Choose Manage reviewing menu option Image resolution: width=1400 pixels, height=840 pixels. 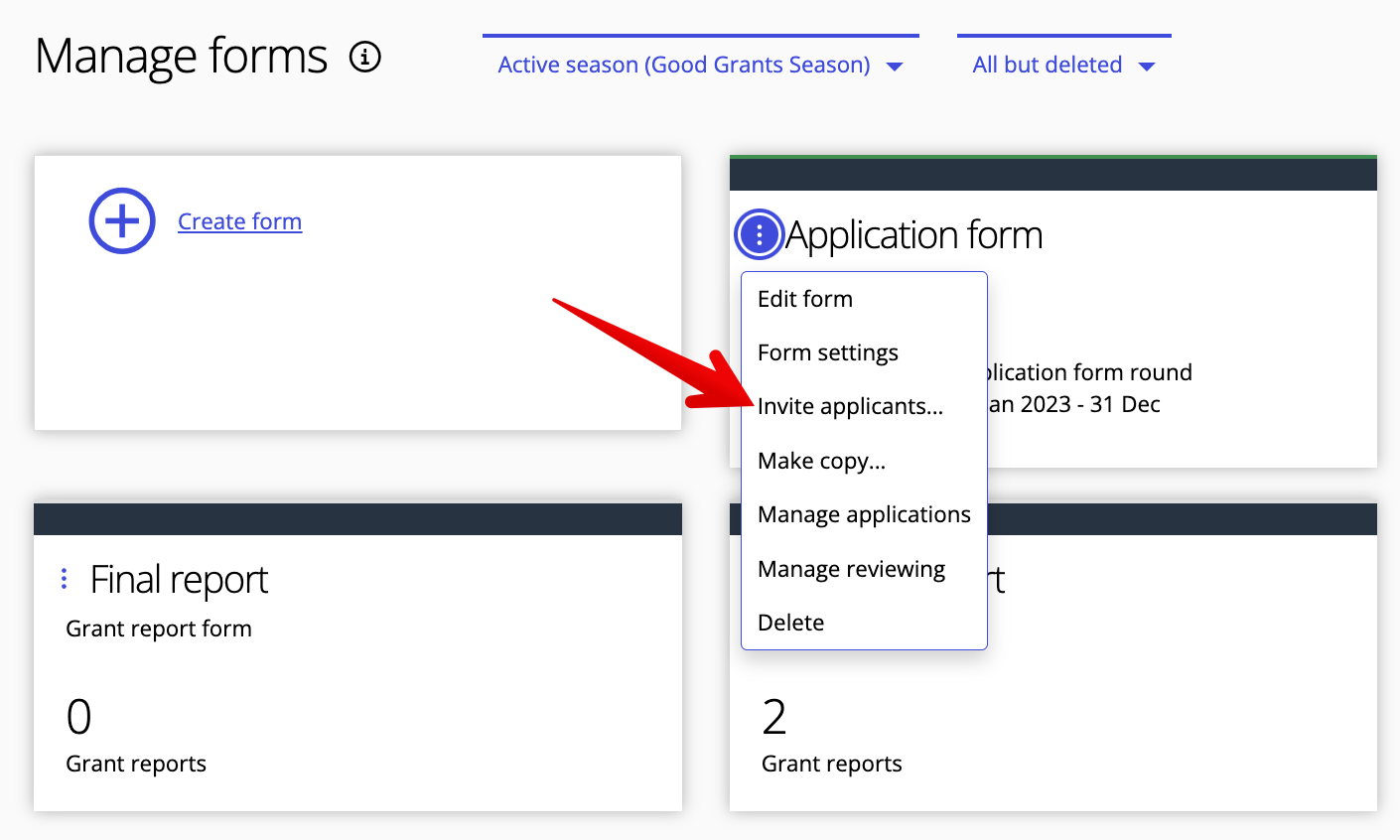pos(851,569)
